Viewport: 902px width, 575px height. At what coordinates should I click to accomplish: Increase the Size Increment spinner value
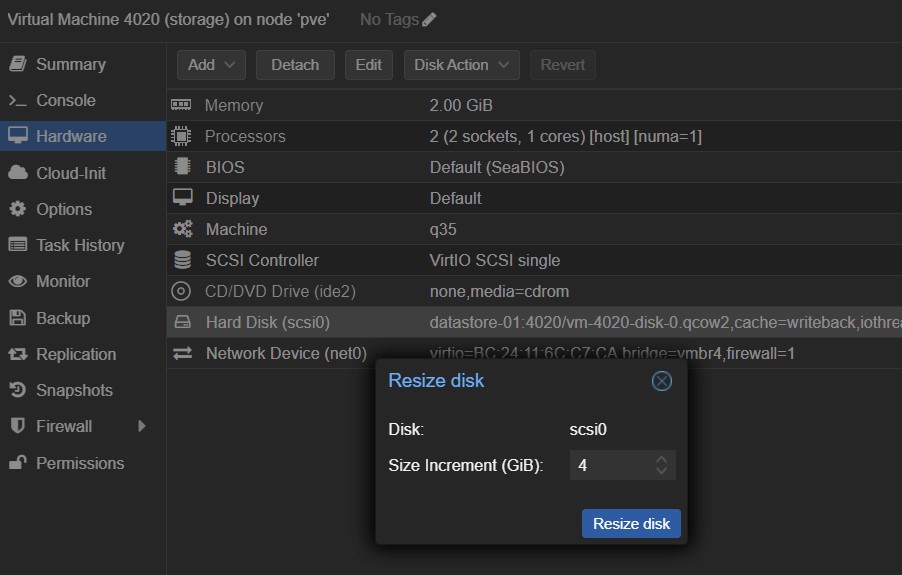coord(661,460)
